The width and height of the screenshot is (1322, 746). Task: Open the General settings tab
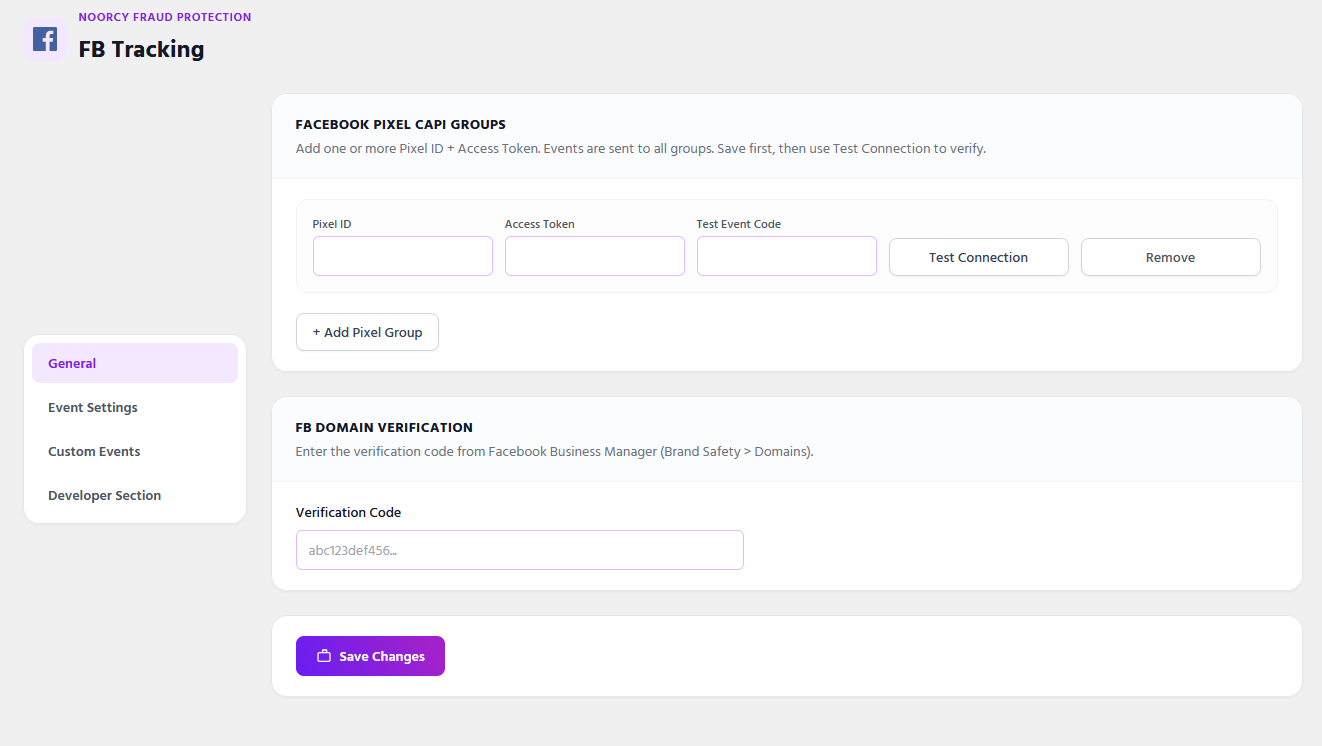click(x=135, y=363)
